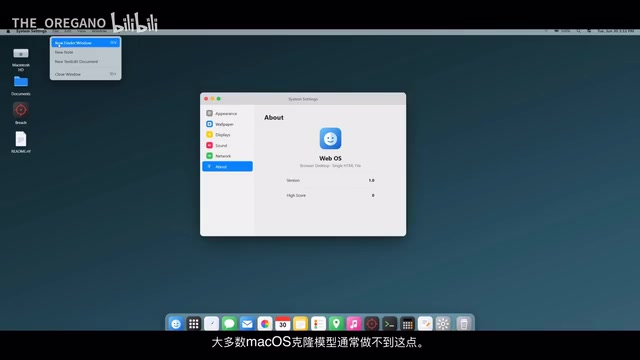Select Displays in settings sidebar
The image size is (640, 360).
click(x=227, y=135)
